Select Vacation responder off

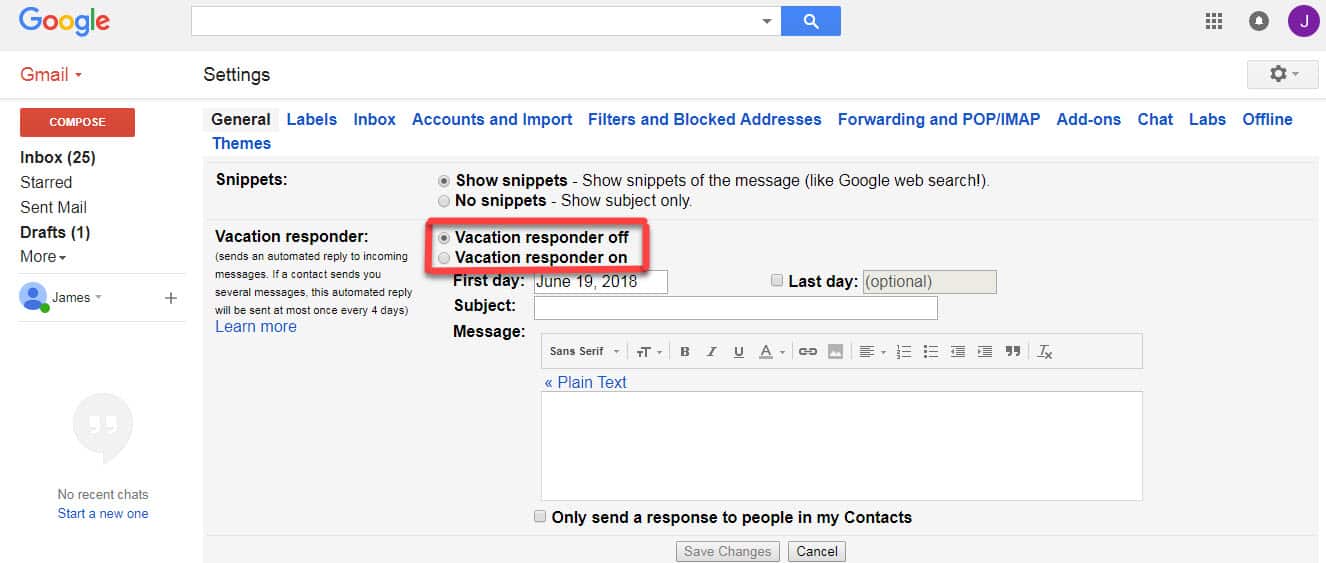point(444,238)
